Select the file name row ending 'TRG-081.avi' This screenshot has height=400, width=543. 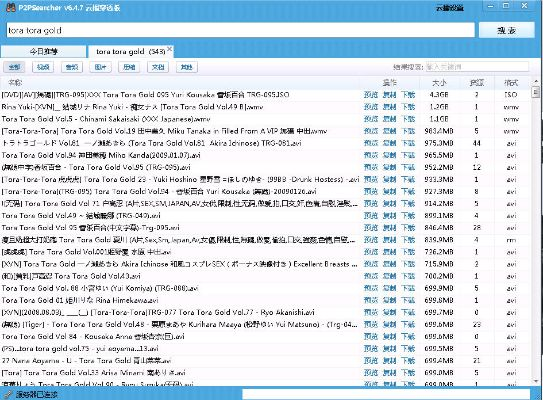pyautogui.click(x=151, y=143)
